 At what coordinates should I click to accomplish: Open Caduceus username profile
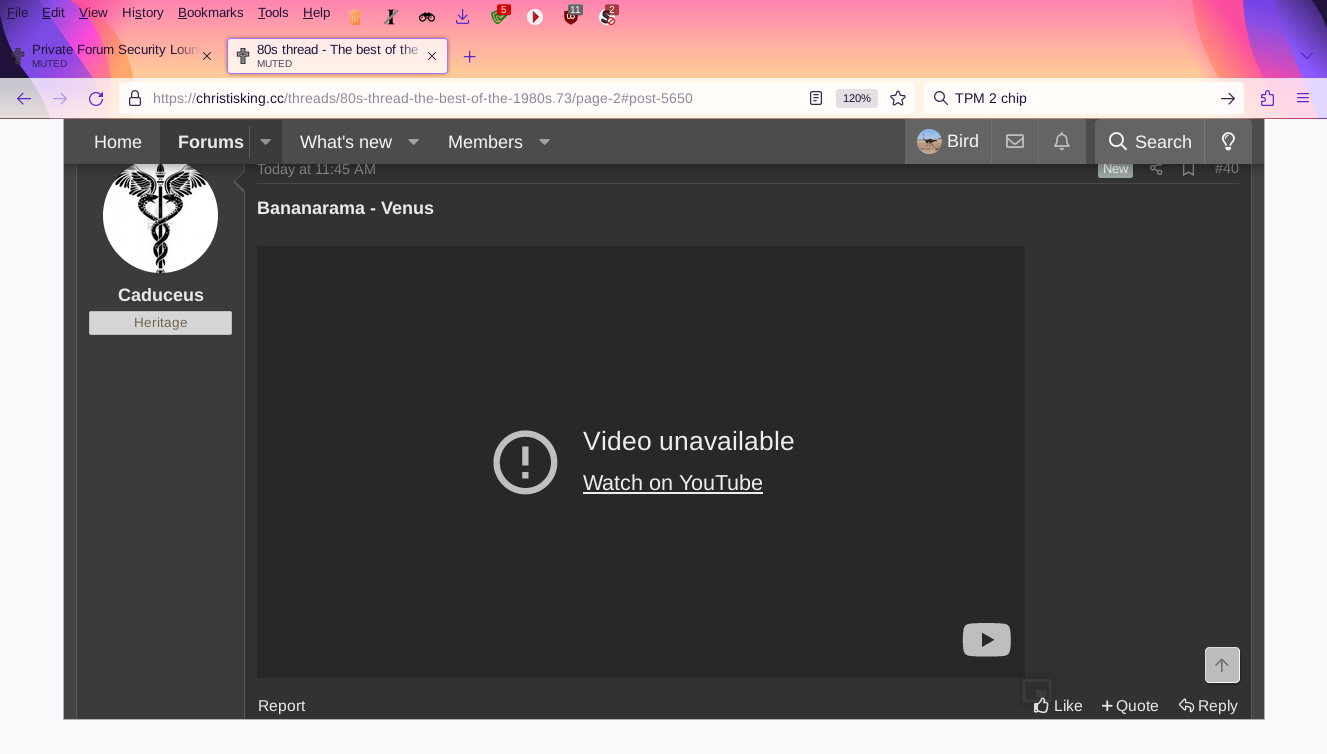click(x=161, y=295)
